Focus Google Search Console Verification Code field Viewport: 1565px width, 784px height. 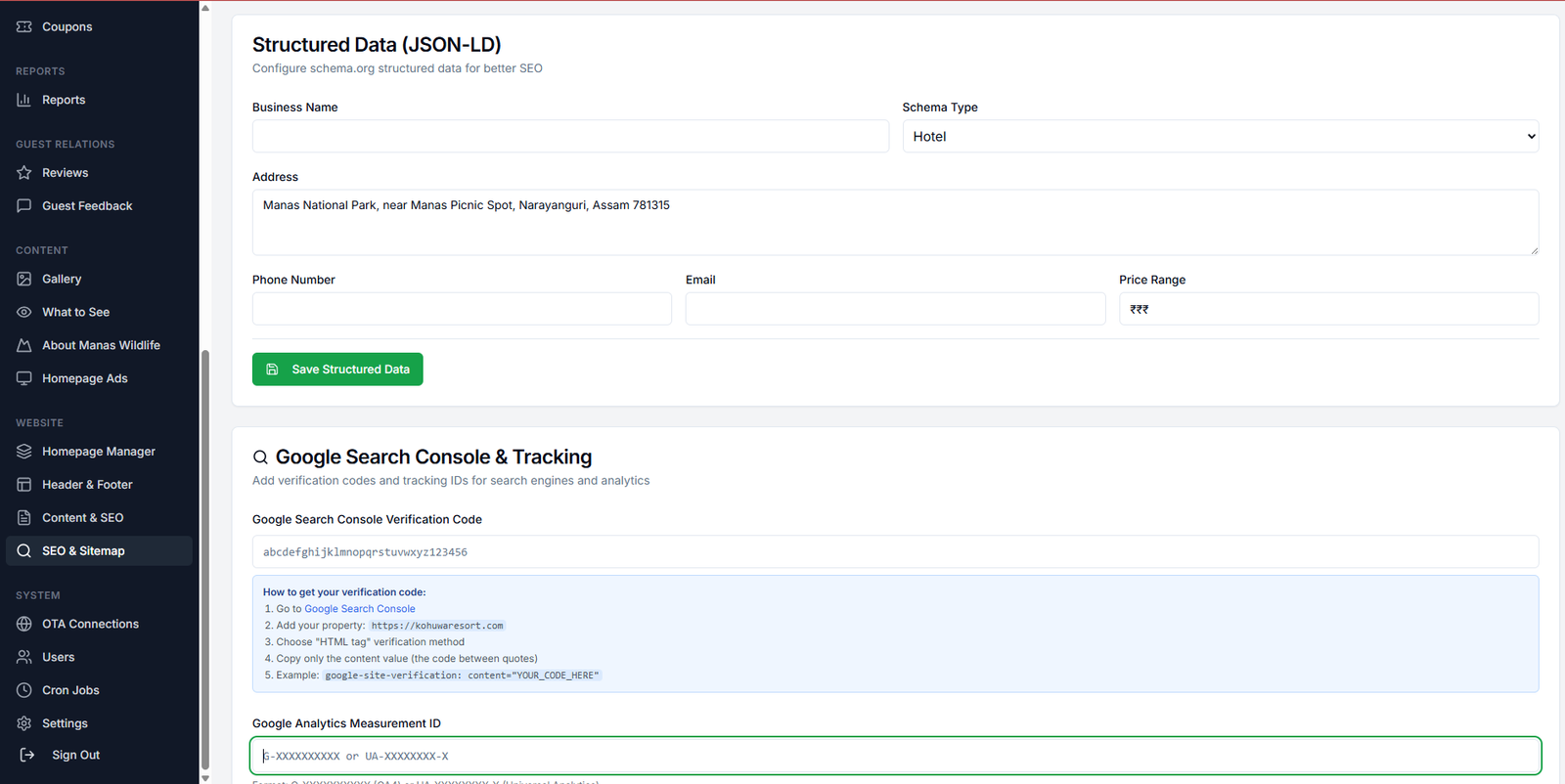[896, 551]
